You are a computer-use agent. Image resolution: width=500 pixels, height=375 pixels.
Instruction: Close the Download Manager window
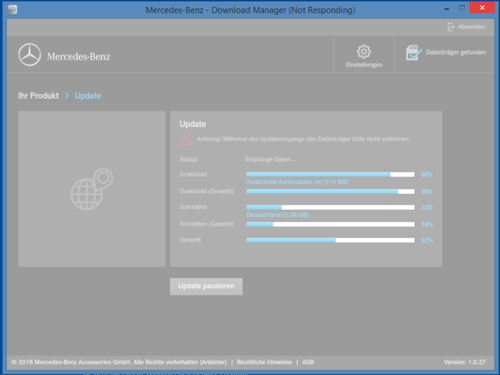(x=482, y=8)
